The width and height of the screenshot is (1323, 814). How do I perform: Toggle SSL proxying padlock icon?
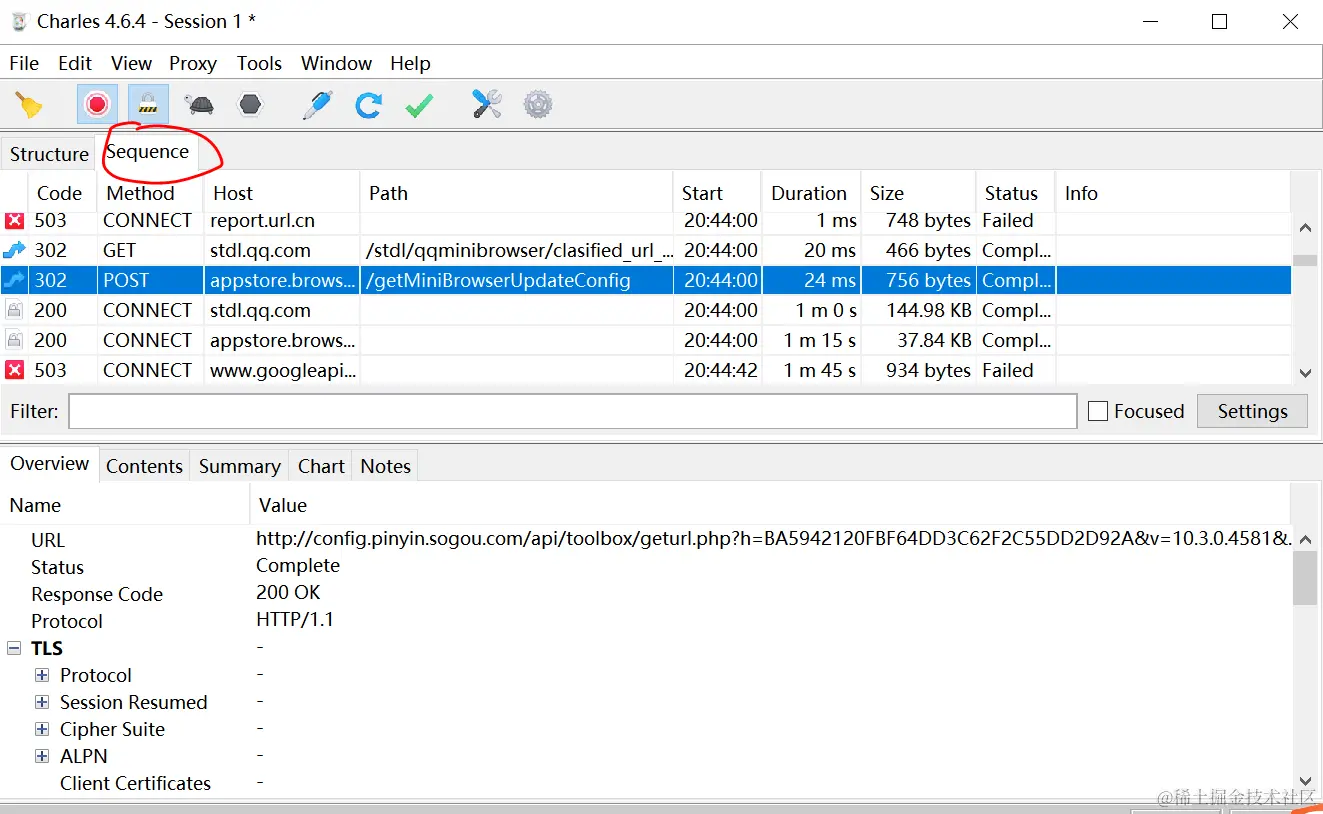point(148,104)
